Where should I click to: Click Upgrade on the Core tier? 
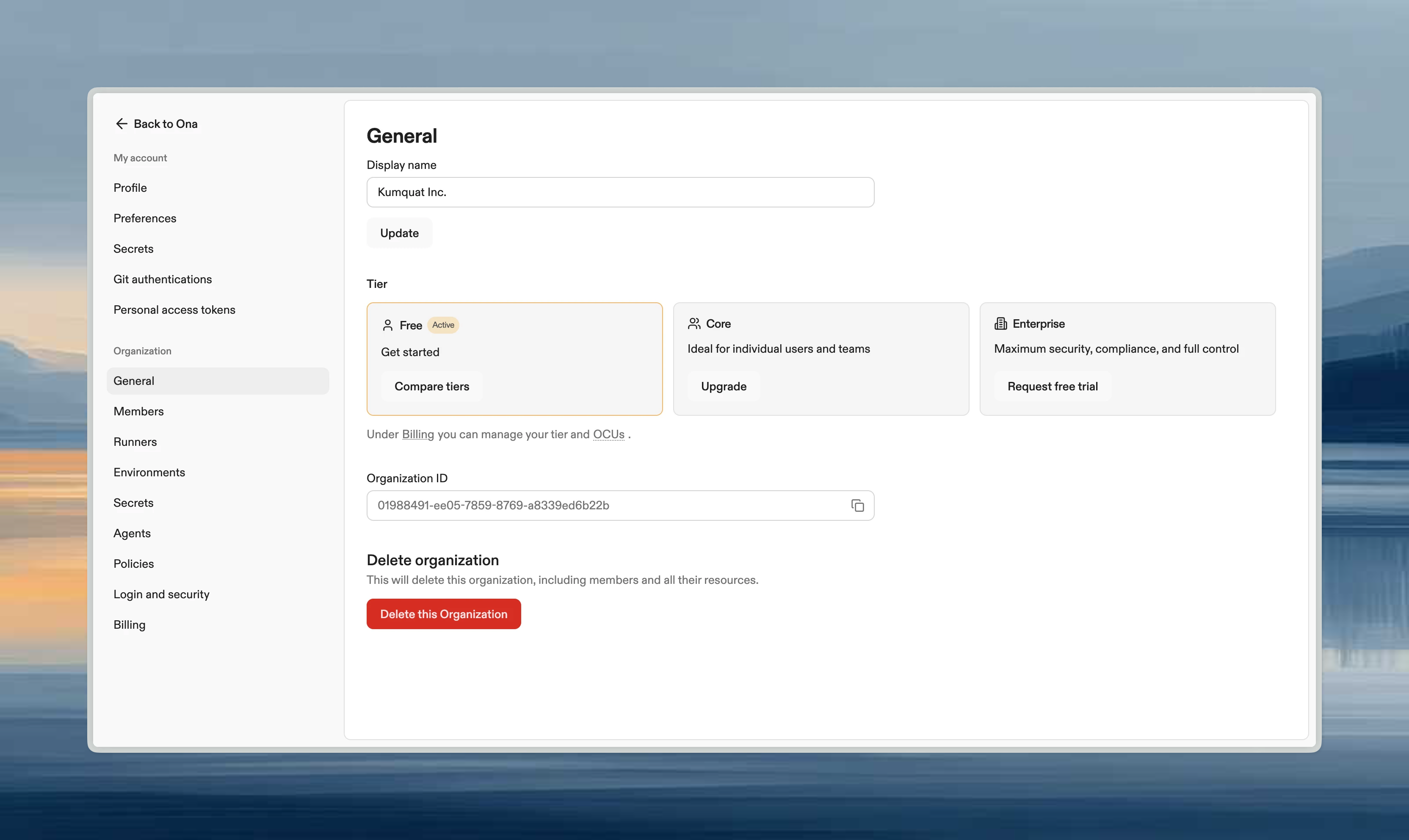tap(724, 387)
